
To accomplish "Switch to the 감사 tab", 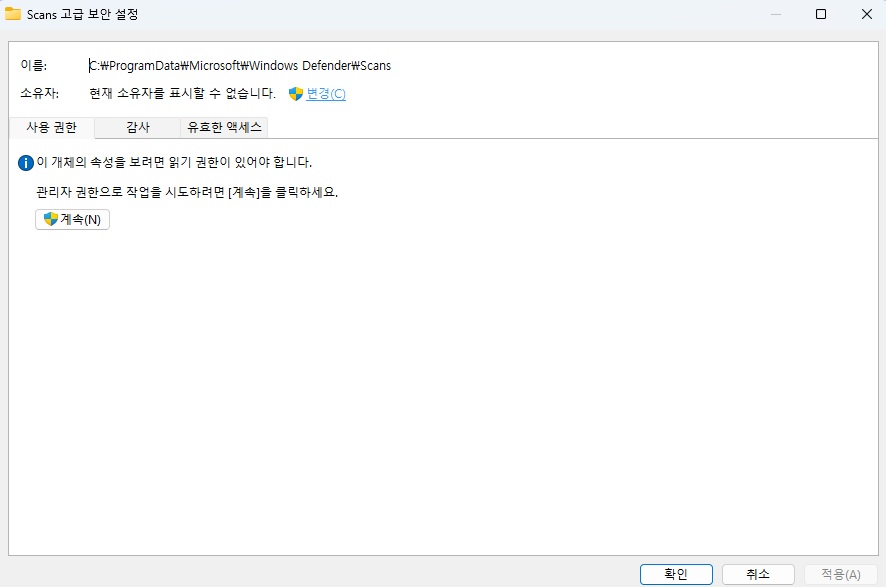I will [137, 127].
